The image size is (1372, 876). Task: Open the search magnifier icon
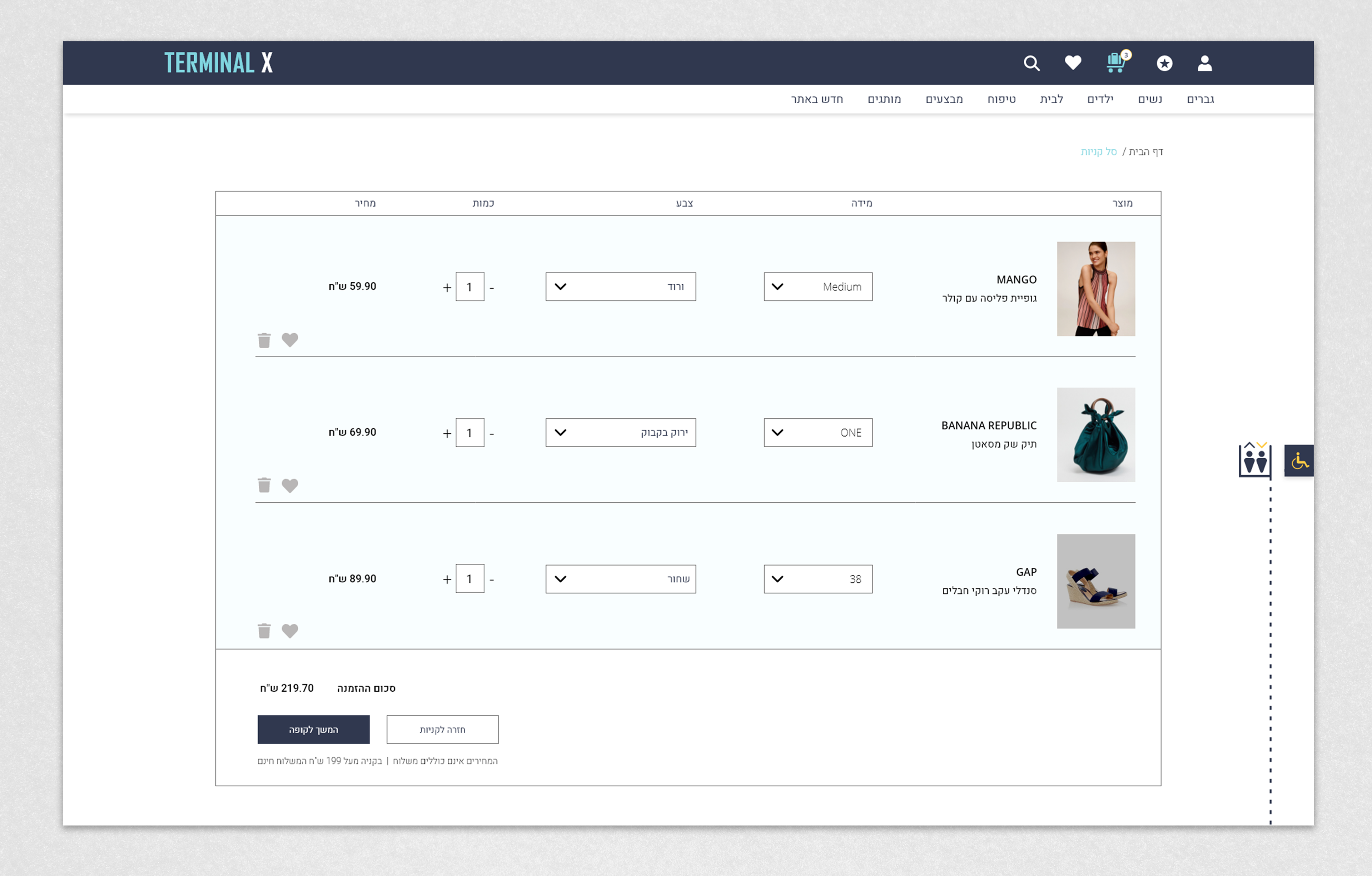(1031, 63)
